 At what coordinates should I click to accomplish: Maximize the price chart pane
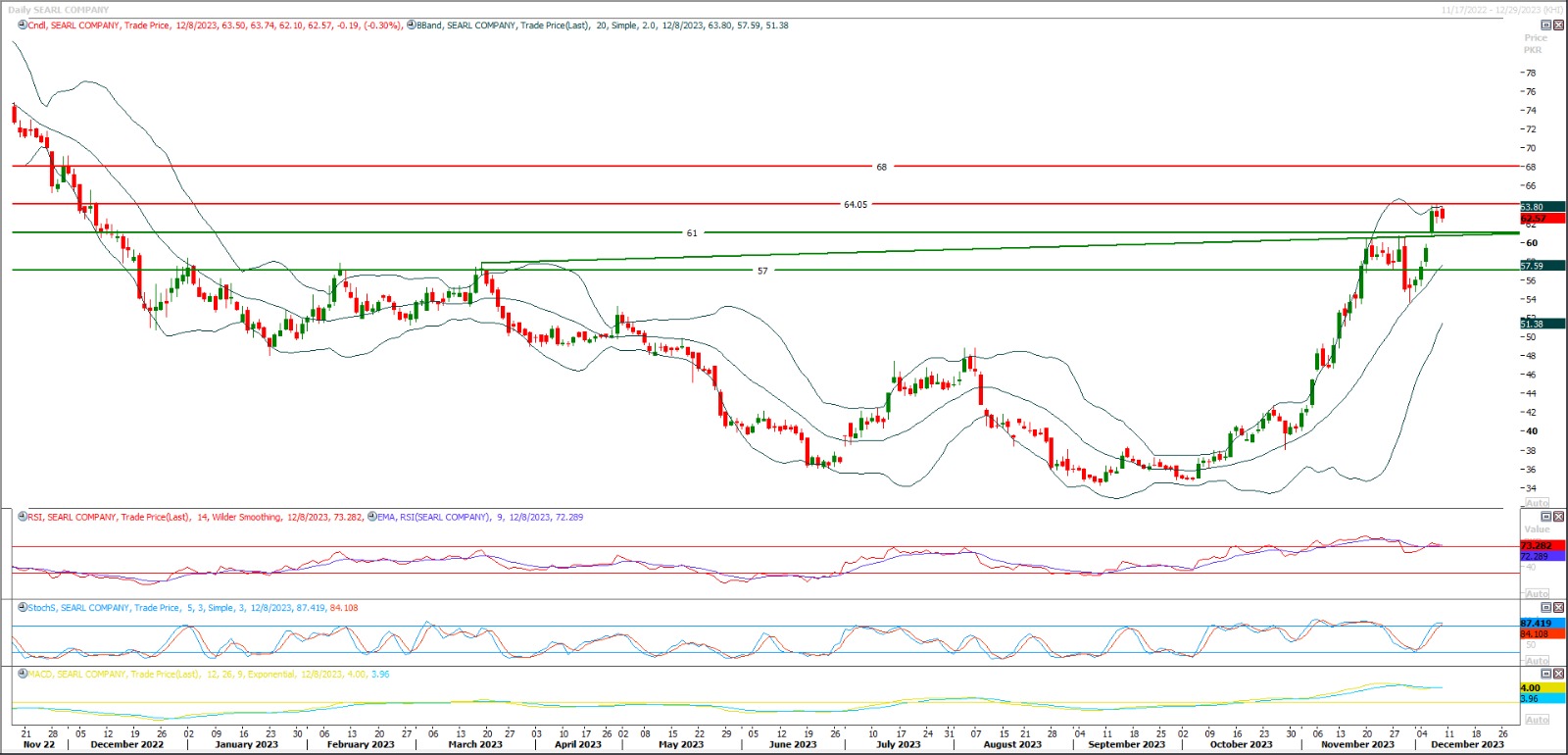point(1546,25)
